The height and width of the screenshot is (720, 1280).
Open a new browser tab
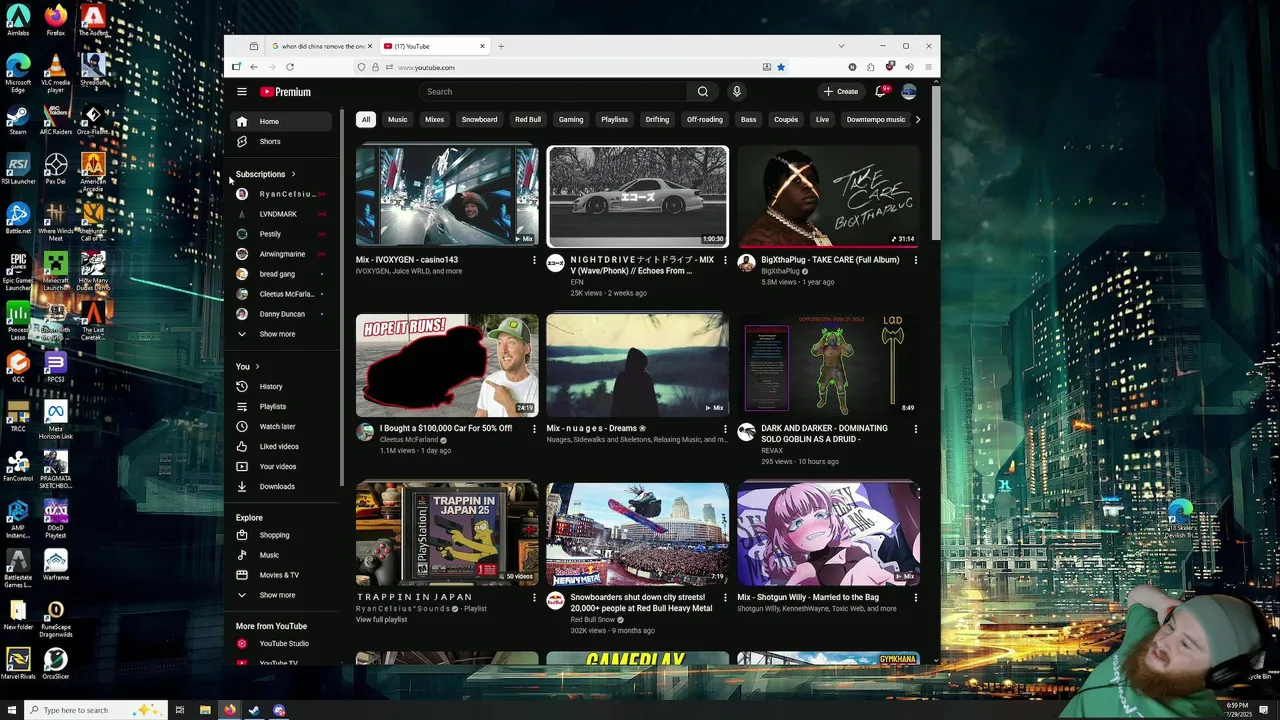(x=501, y=46)
